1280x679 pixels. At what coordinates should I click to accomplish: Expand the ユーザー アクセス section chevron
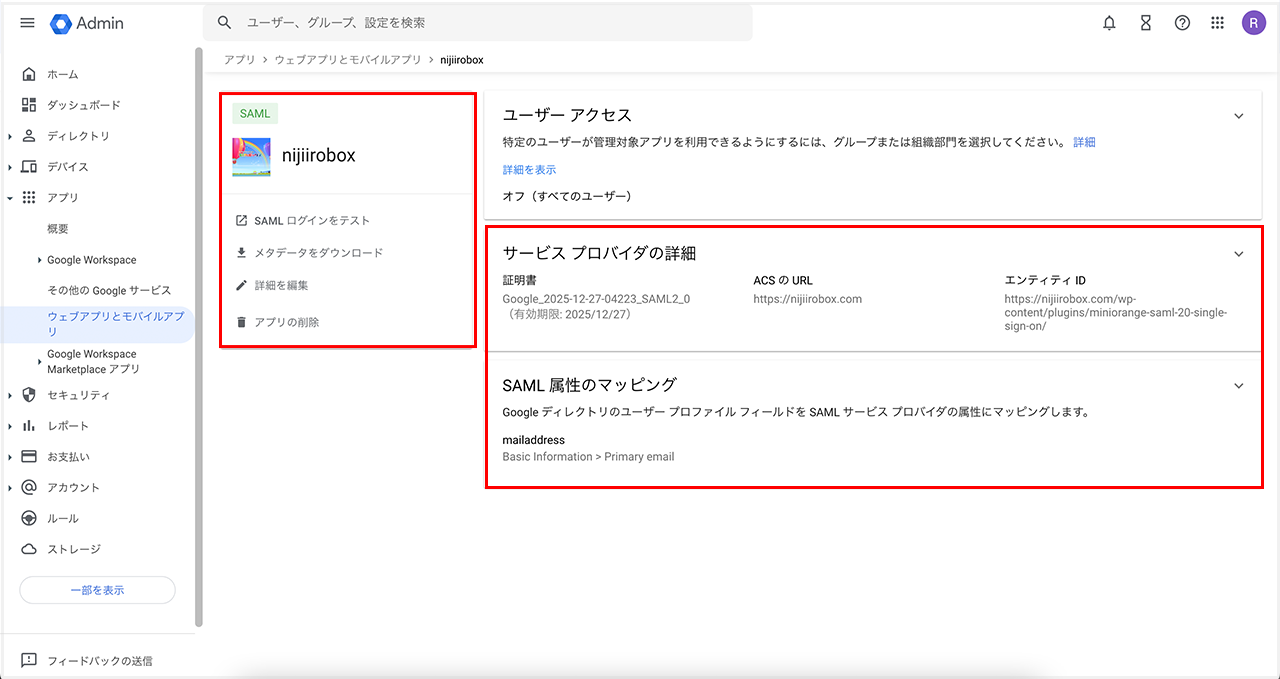coord(1238,116)
